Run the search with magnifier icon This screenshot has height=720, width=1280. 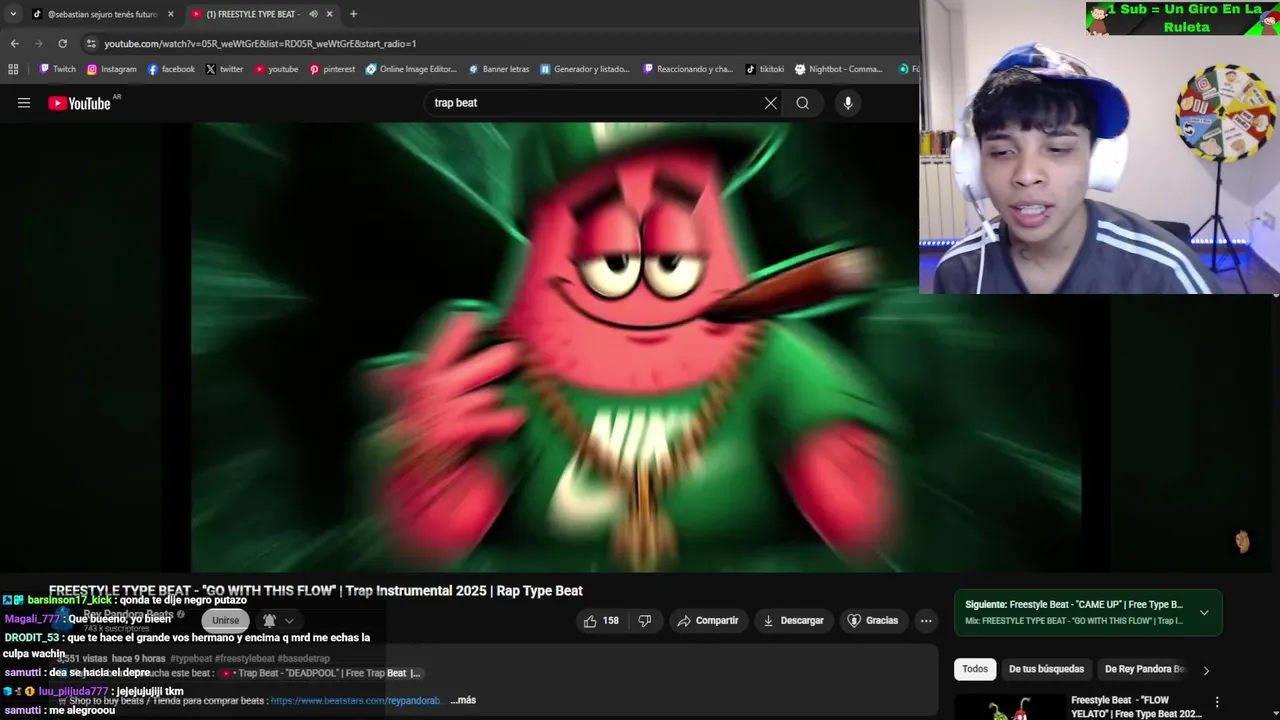point(802,103)
